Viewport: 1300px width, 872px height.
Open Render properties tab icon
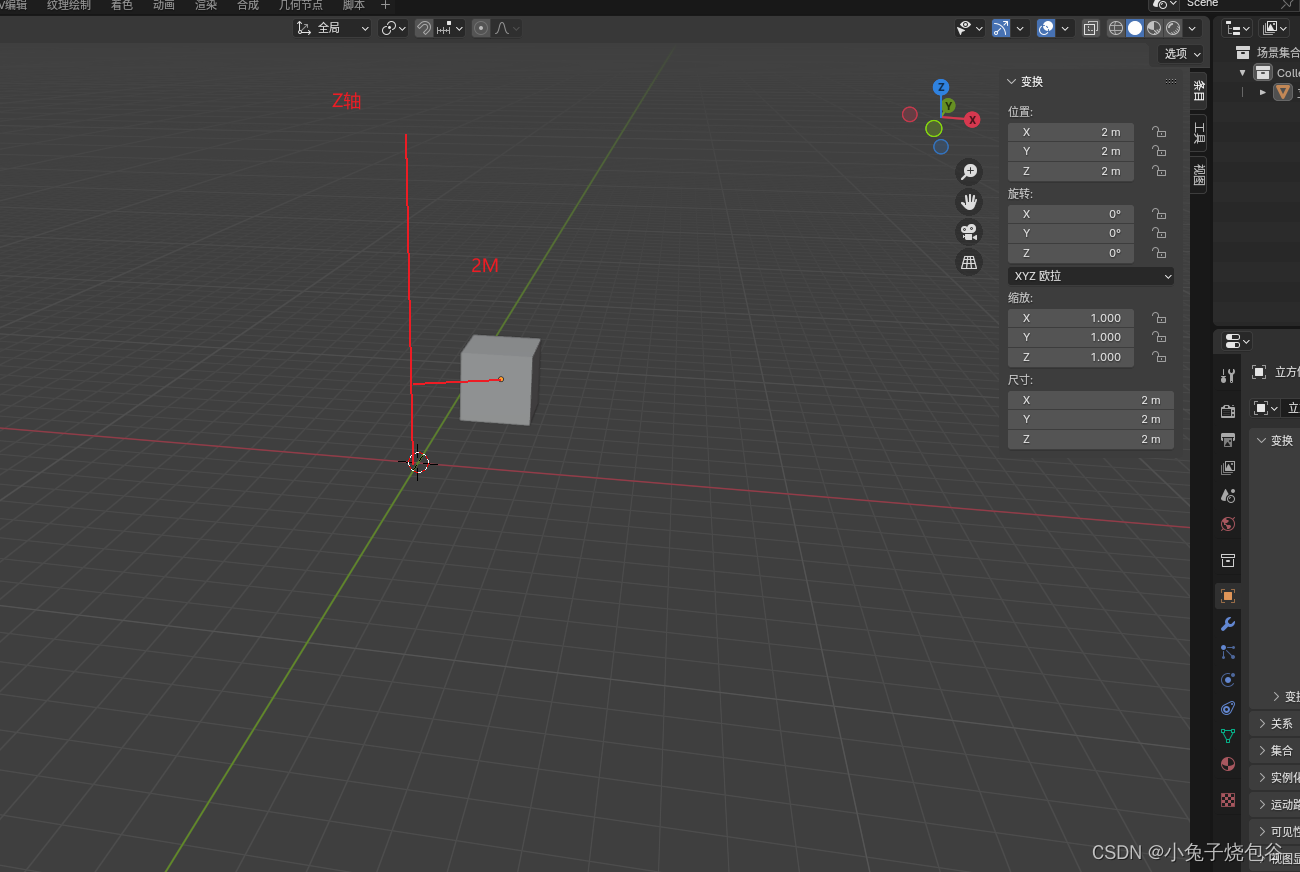[1228, 411]
